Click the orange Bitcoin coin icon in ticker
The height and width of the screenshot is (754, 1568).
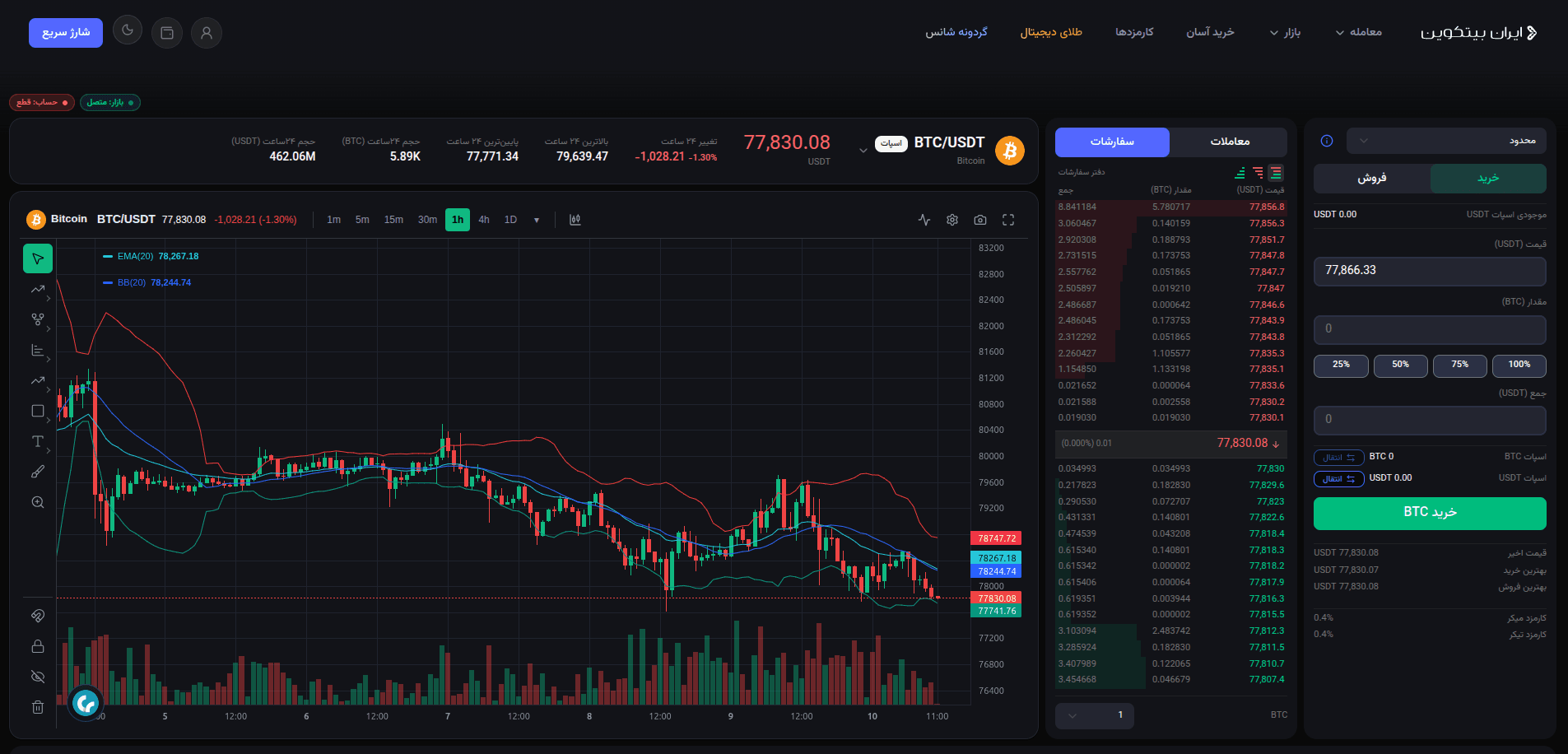tap(1010, 151)
